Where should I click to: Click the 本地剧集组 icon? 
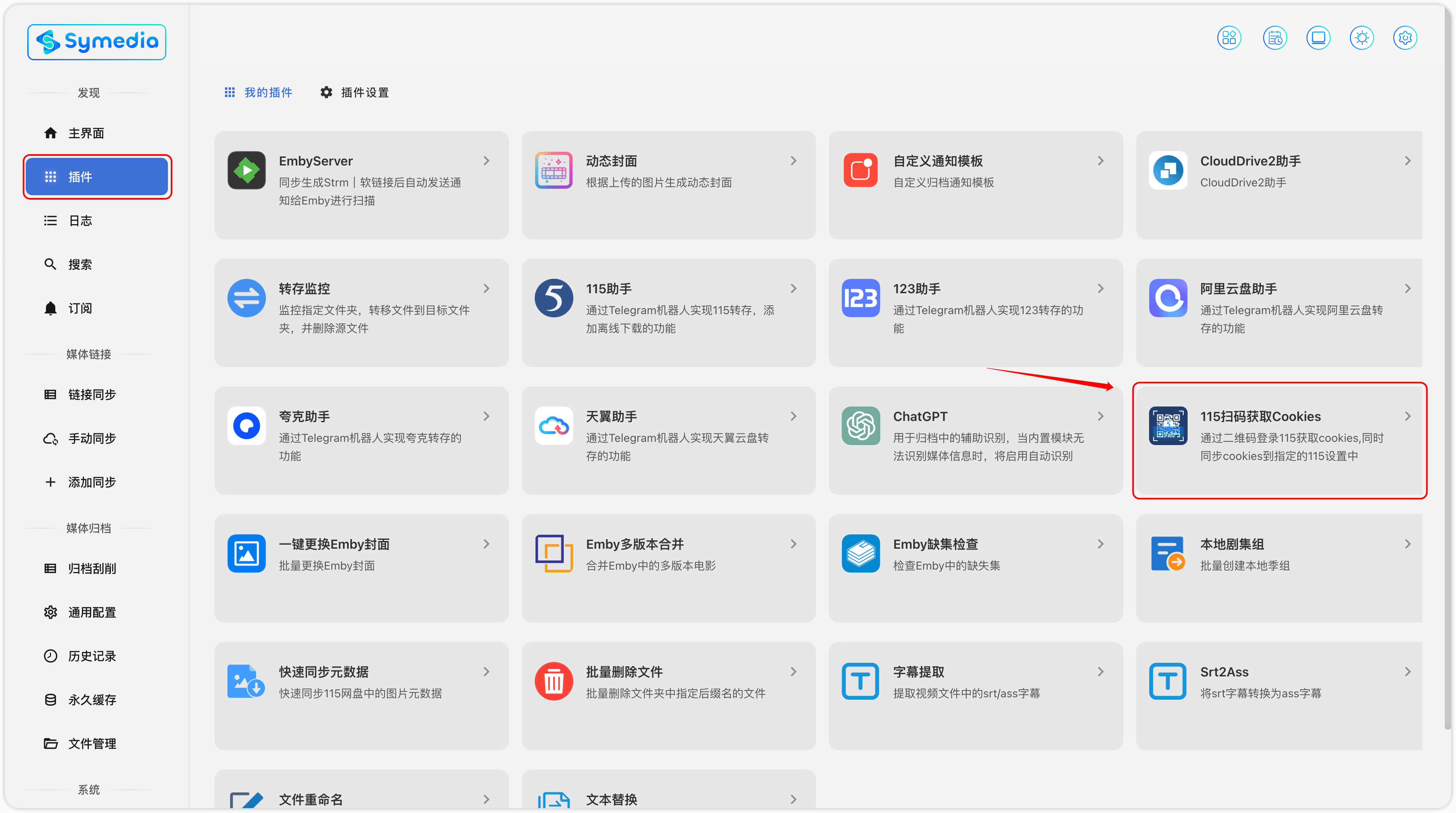click(1168, 553)
